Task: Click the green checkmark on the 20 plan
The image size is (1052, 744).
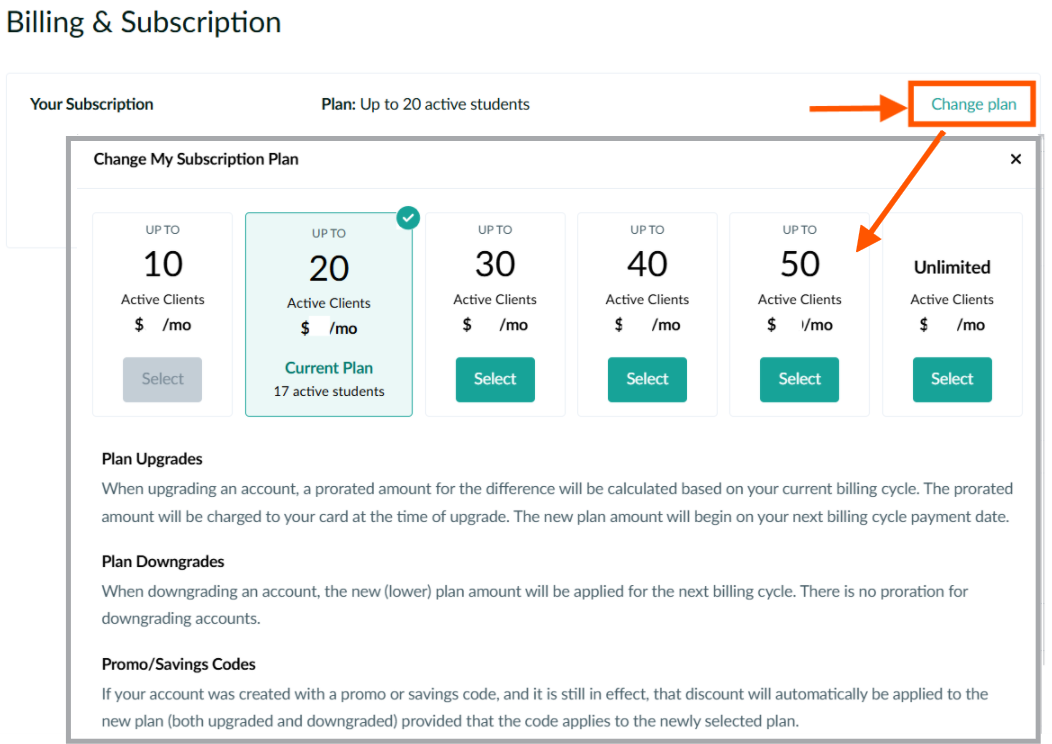Action: tap(408, 217)
